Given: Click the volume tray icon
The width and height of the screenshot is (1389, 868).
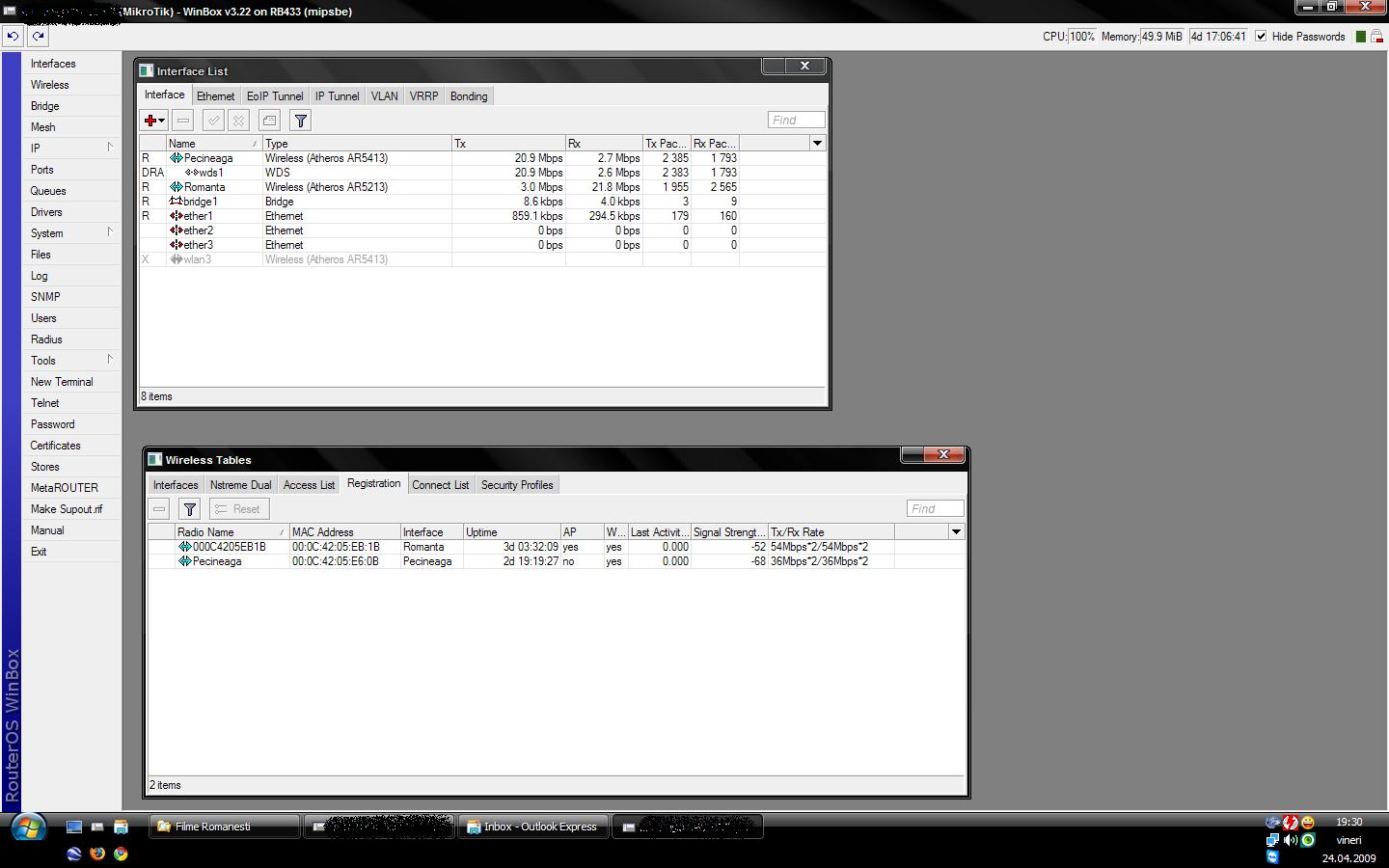Looking at the screenshot, I should point(1291,840).
